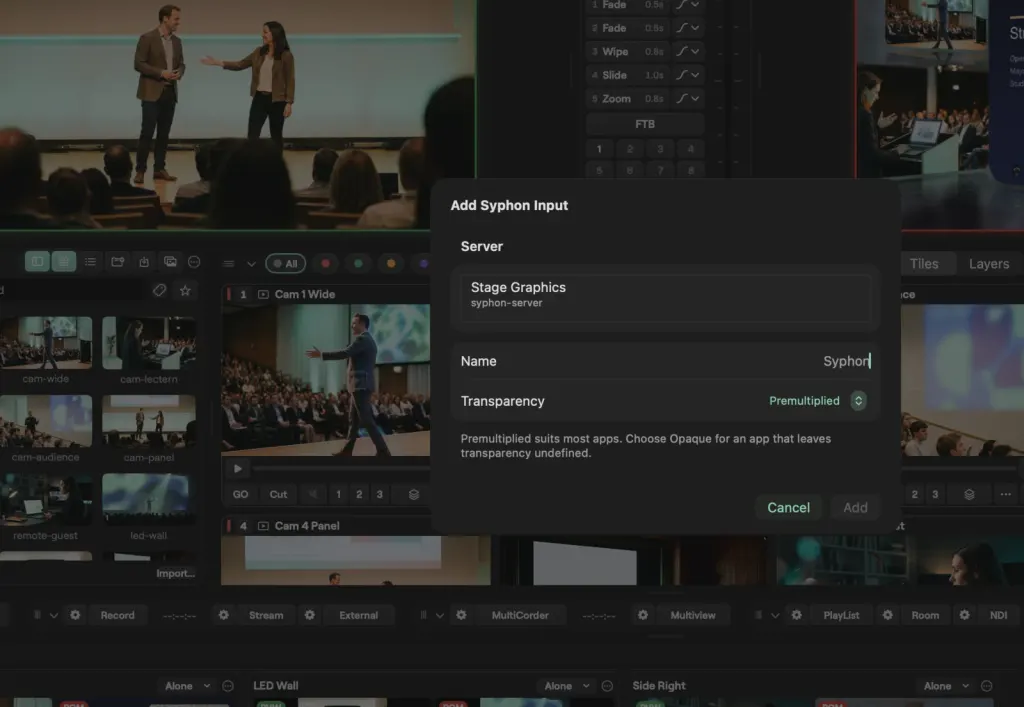Open the gear settings left of NDI
Viewport: 1024px width, 707px height.
click(x=965, y=615)
